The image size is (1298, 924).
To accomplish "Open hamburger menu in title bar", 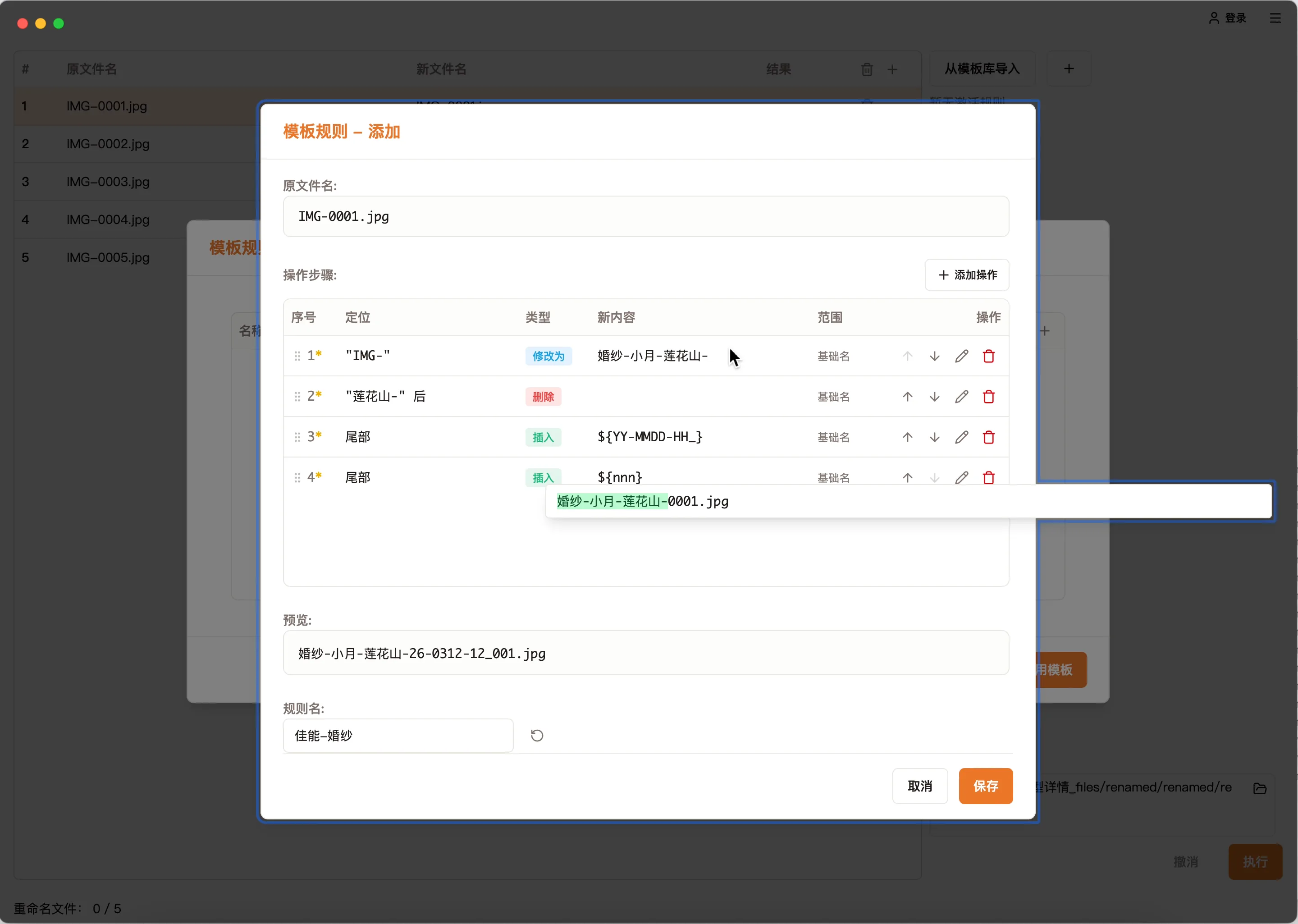I will tap(1275, 18).
